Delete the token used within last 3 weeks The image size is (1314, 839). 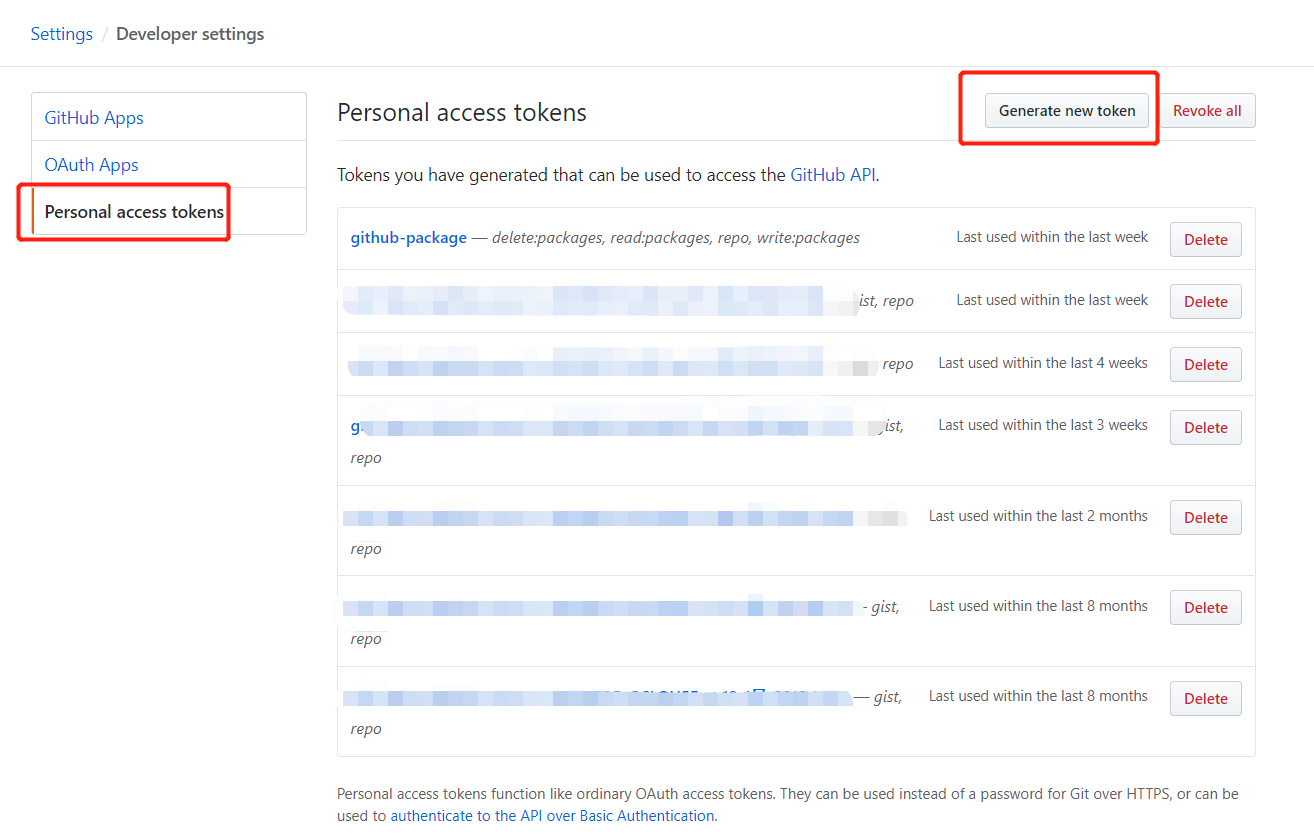(x=1206, y=428)
